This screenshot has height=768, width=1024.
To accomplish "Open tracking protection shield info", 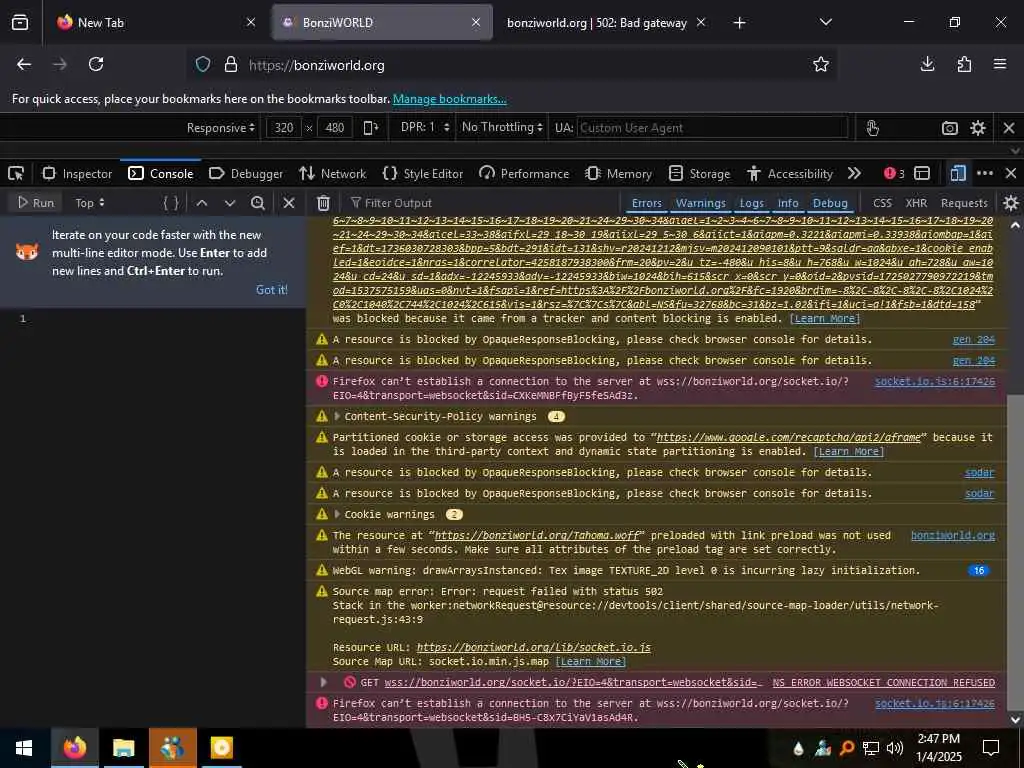I will tap(203, 65).
